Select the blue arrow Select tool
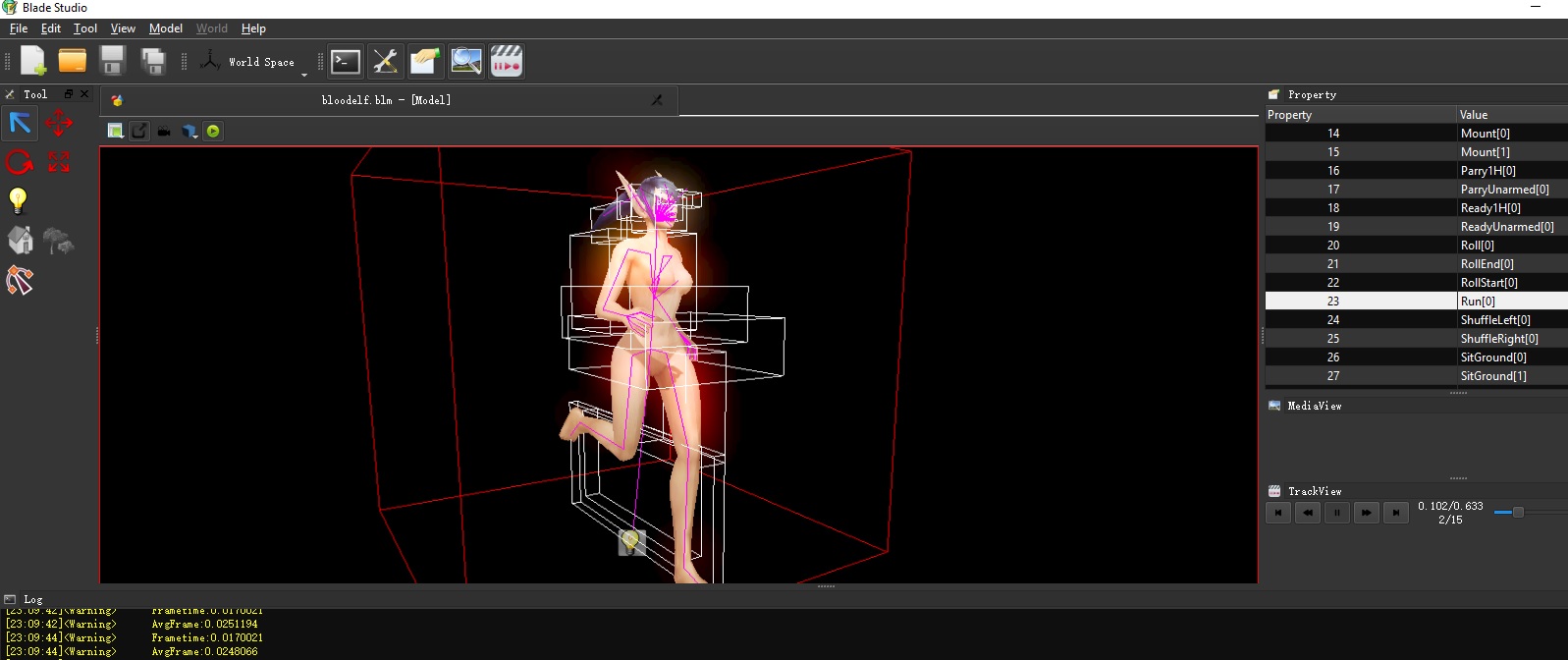Image resolution: width=1568 pixels, height=660 pixels. click(20, 123)
